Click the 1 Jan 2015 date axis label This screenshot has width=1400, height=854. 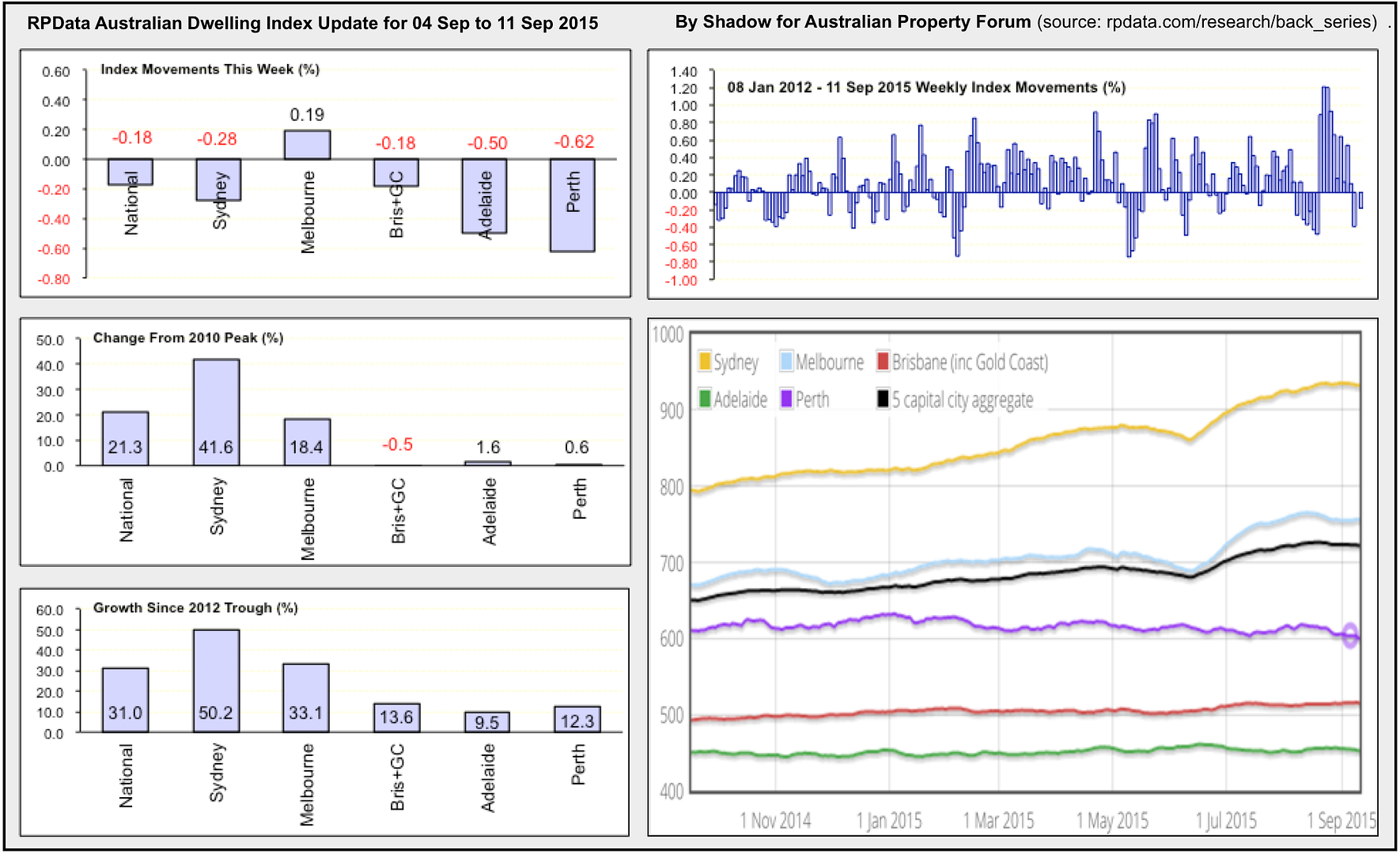point(889,821)
